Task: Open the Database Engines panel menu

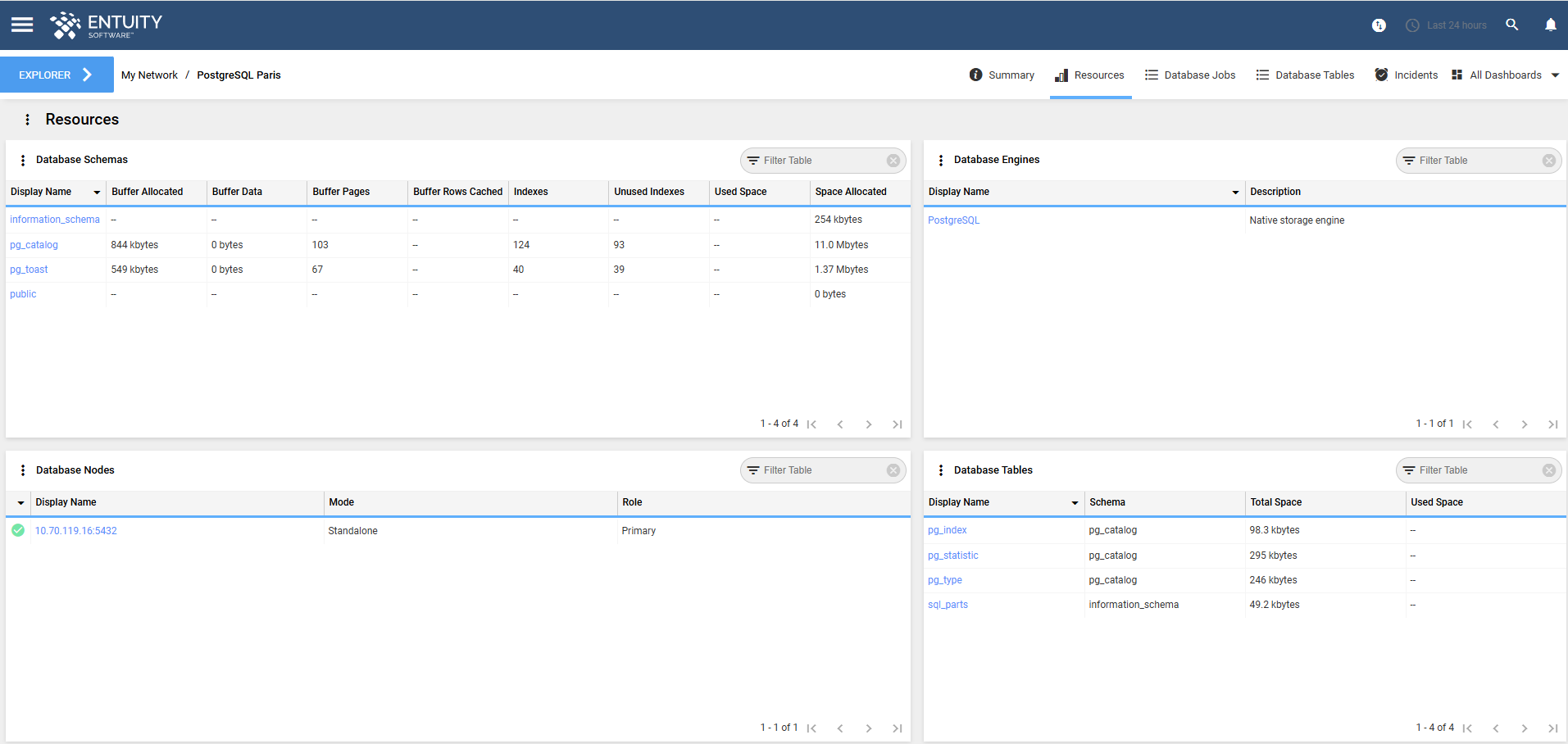Action: (941, 161)
